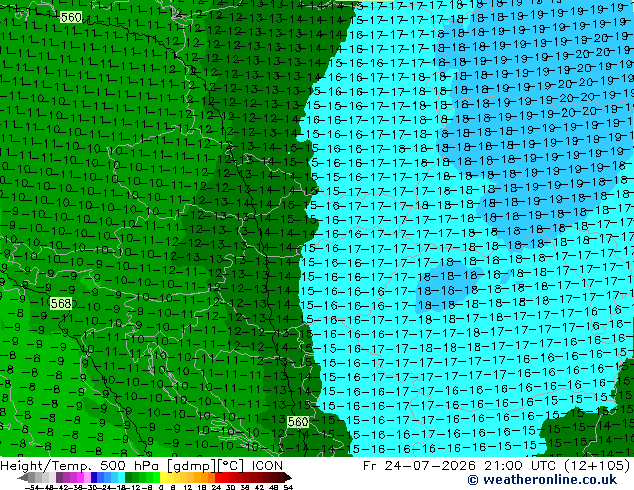Click the 'Fr 24-07-2026 21:00 UTC (12+105)' timestamp
Screen dimensions: 634x490
point(497,466)
